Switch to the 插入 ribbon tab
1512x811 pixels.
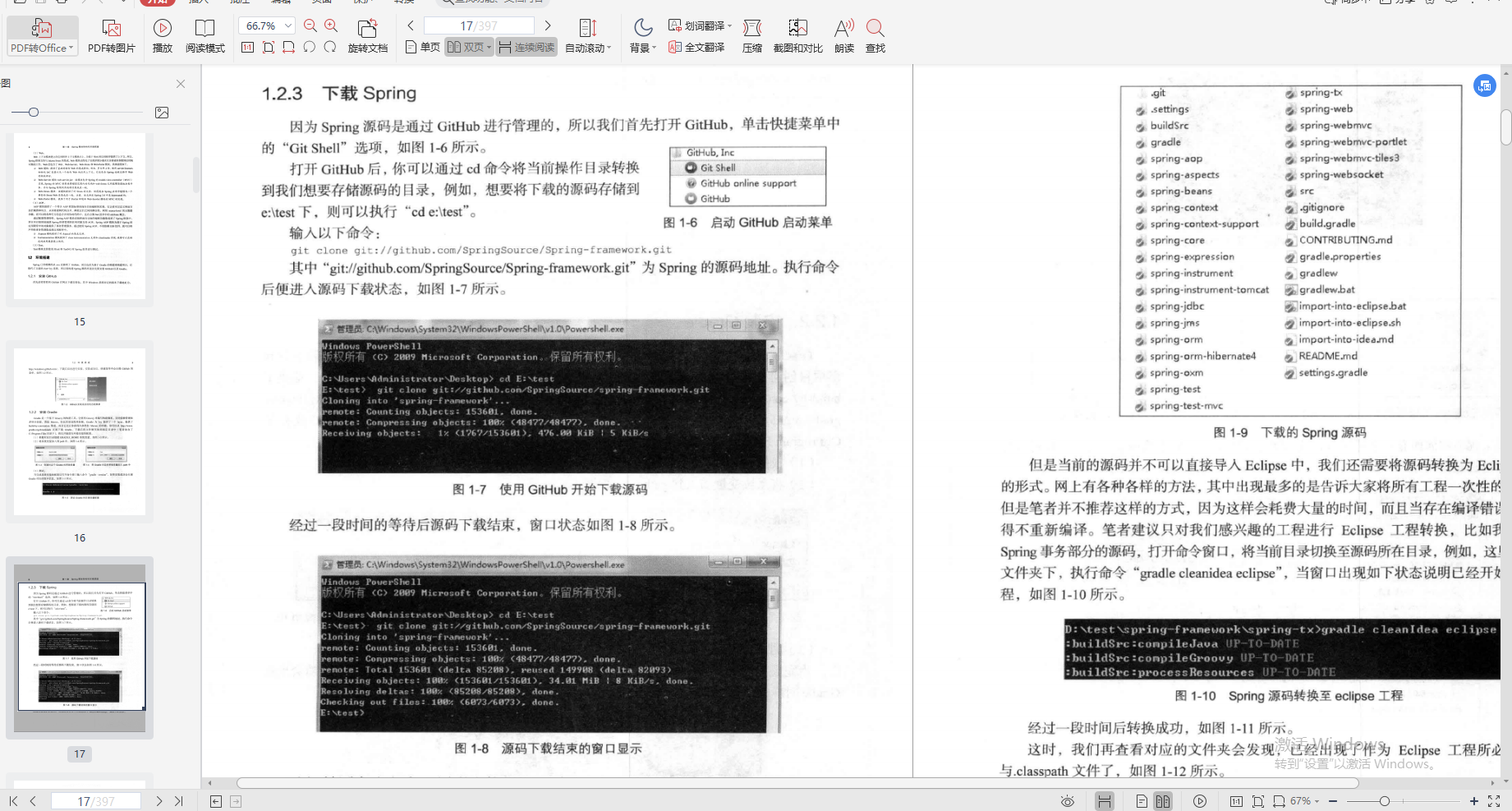[199, 2]
